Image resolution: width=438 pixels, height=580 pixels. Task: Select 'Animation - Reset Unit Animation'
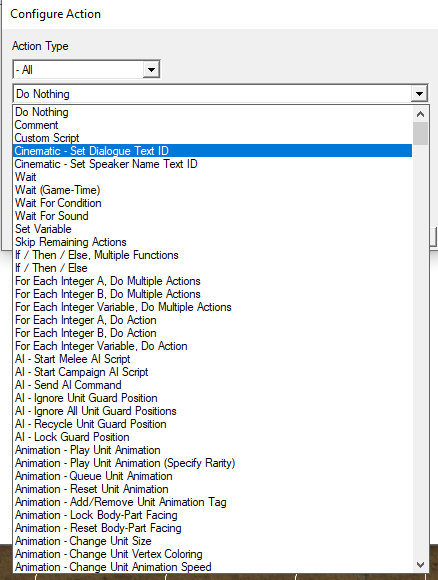tap(213, 489)
